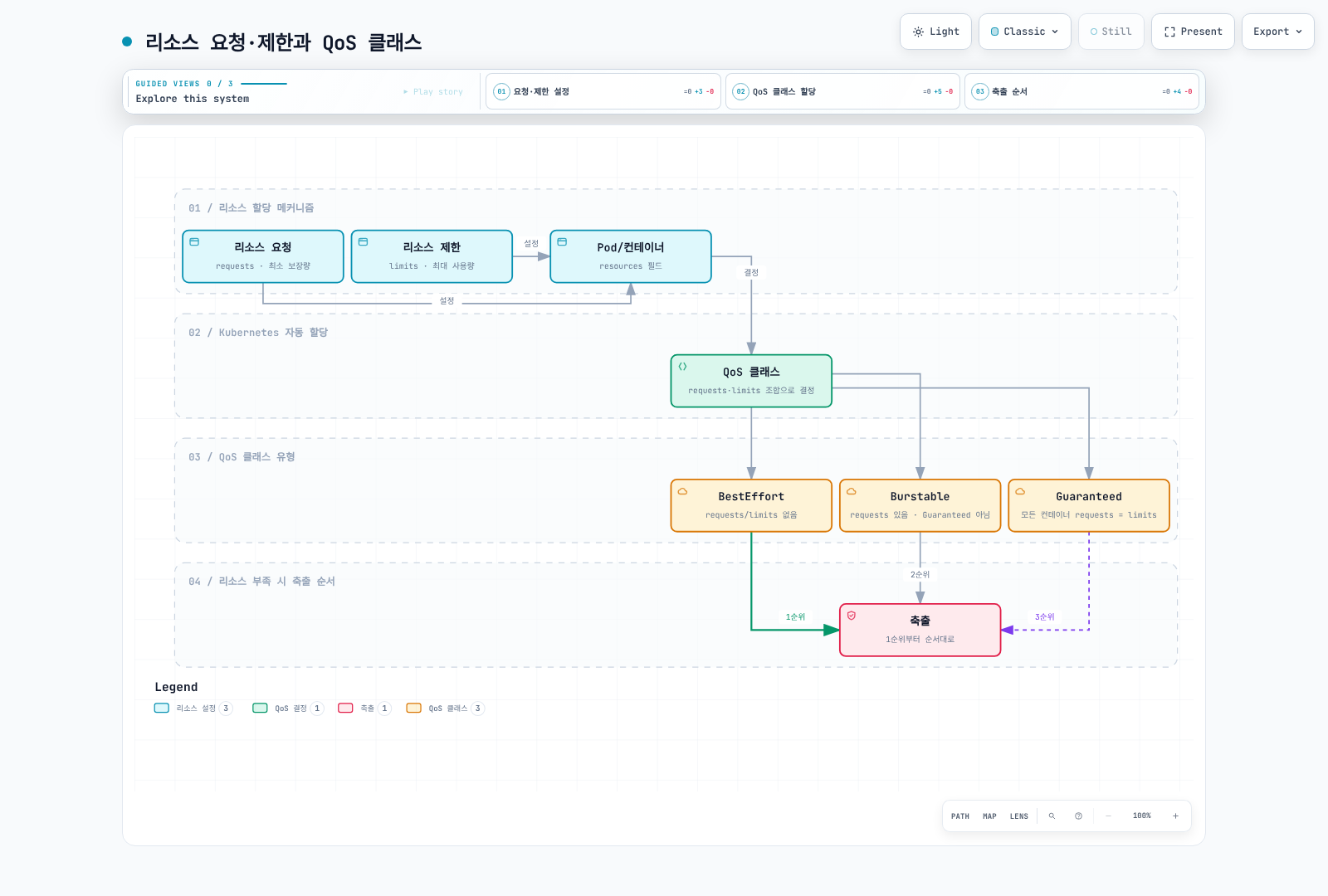The height and width of the screenshot is (896, 1328).
Task: Click the '1순위' edge label
Action: [x=795, y=617]
